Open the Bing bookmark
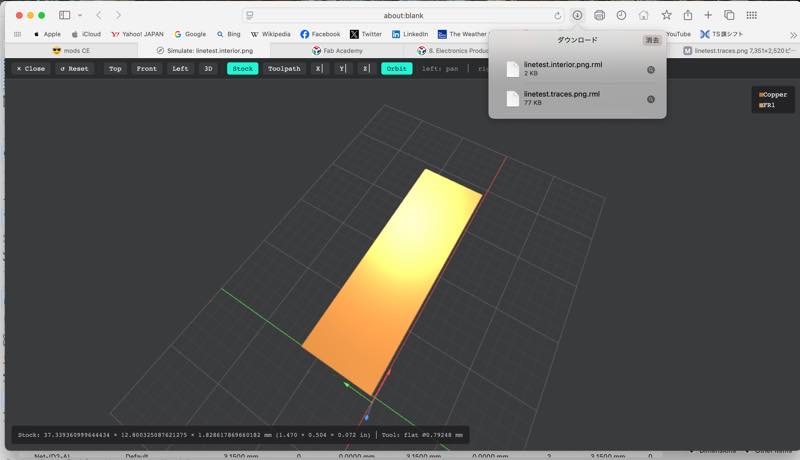800x460 pixels. (229, 34)
